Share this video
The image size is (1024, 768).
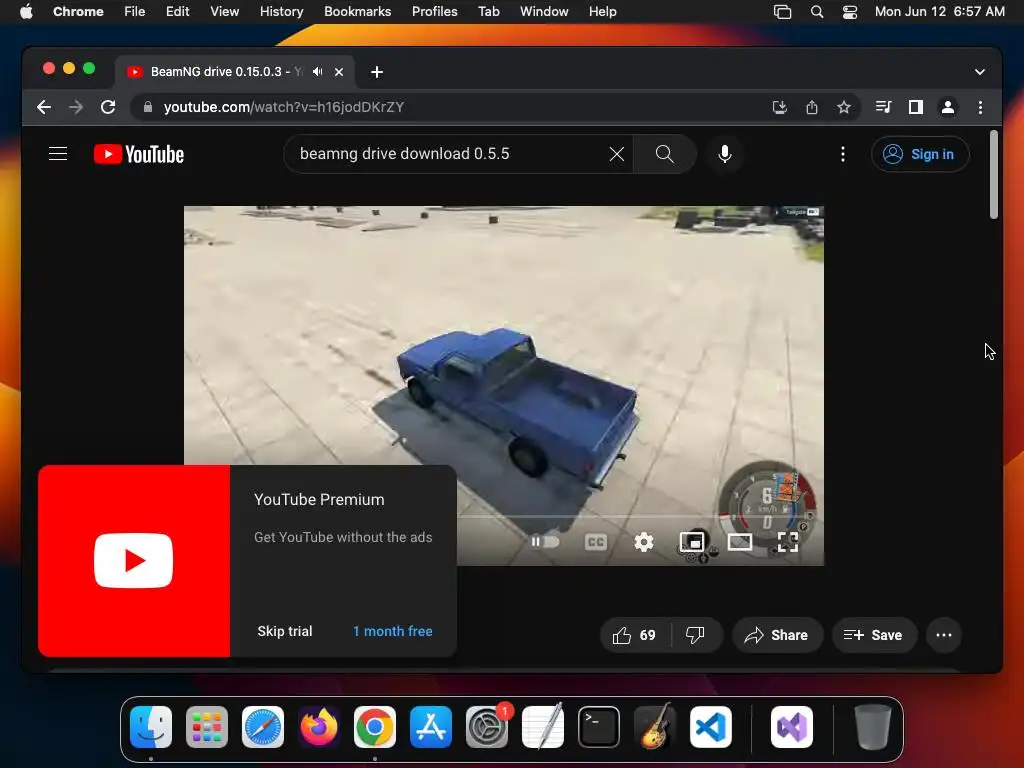(x=777, y=635)
